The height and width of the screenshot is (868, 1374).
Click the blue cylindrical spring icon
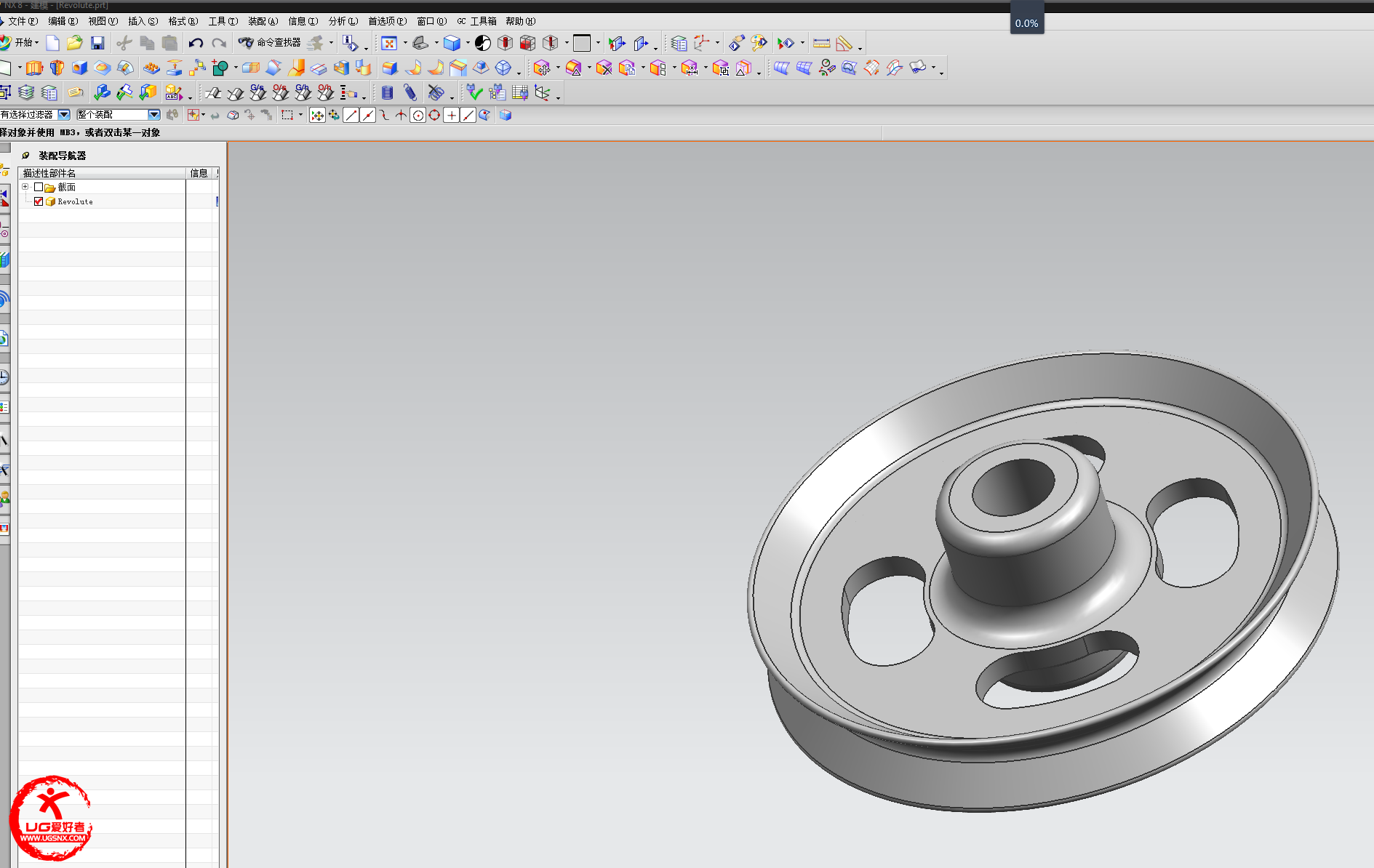(x=388, y=93)
